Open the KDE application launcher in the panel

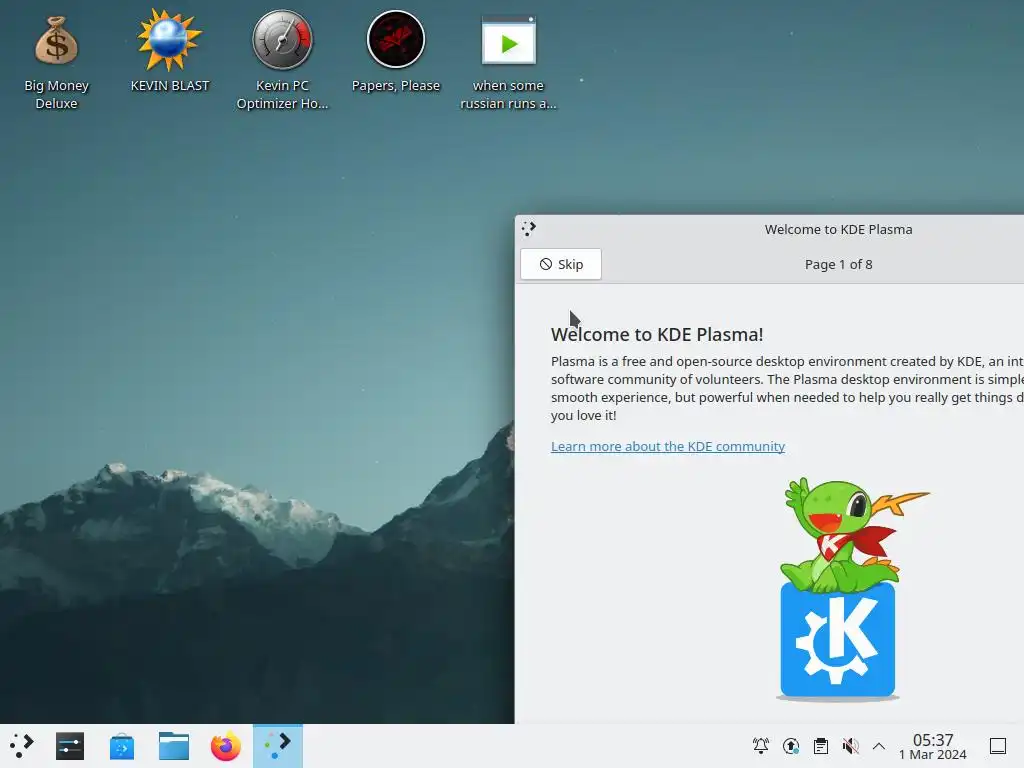click(x=22, y=746)
